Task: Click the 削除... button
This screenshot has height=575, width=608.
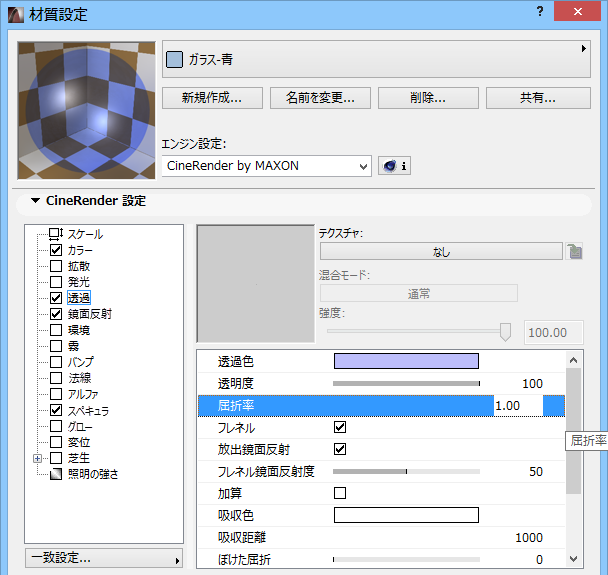Action: [428, 98]
